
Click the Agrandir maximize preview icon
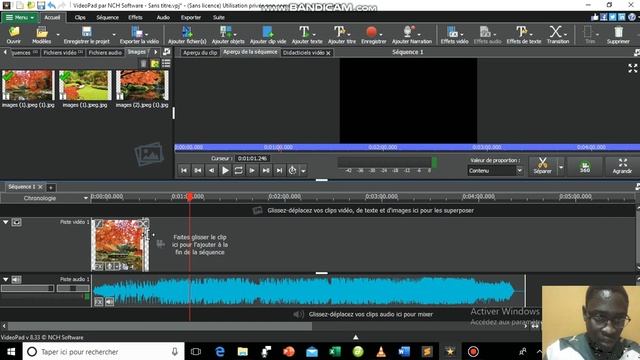[622, 166]
